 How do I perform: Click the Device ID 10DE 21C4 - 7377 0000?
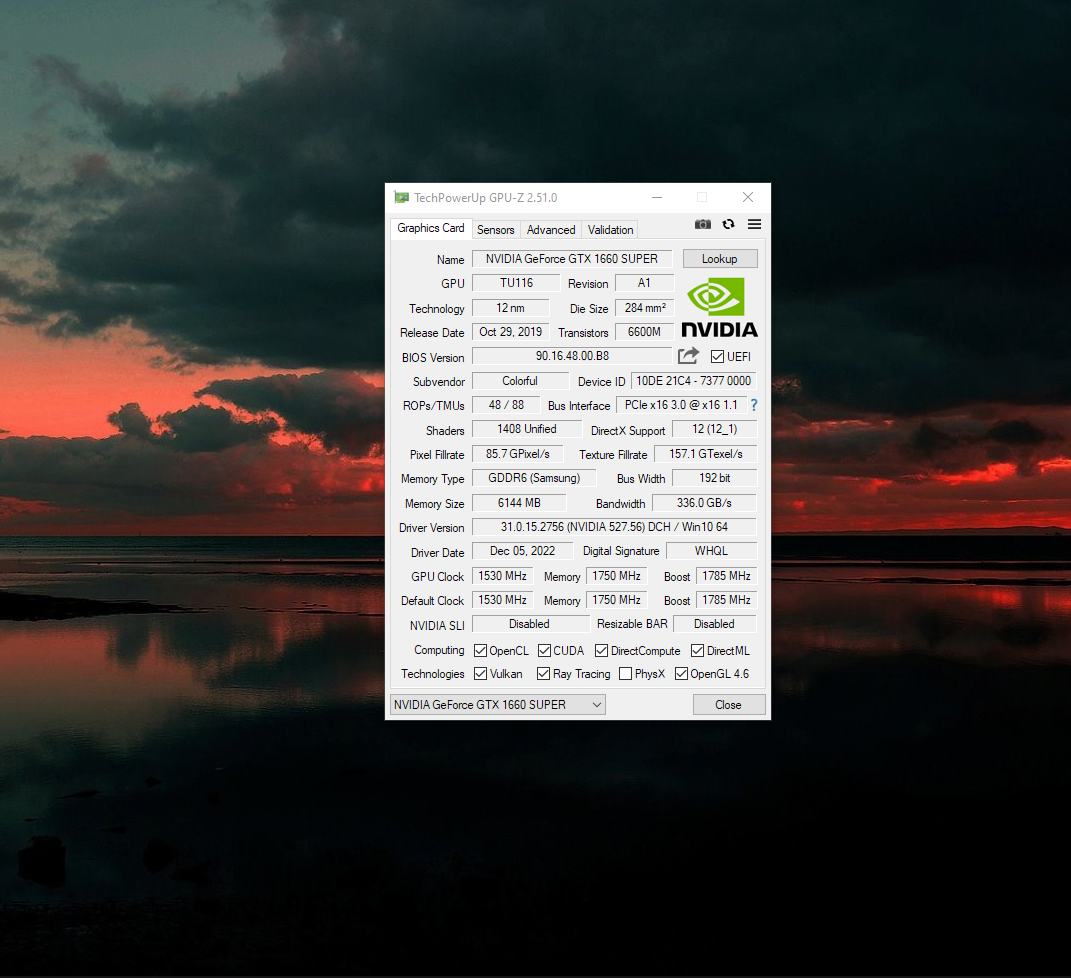694,381
